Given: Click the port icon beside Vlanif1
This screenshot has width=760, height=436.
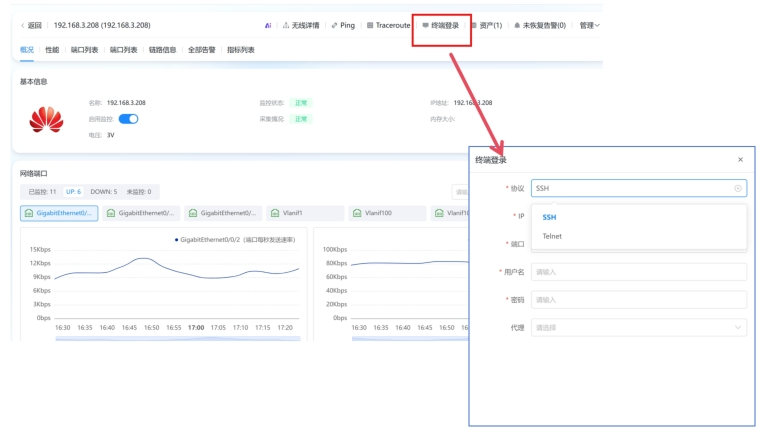Looking at the screenshot, I should 275,213.
